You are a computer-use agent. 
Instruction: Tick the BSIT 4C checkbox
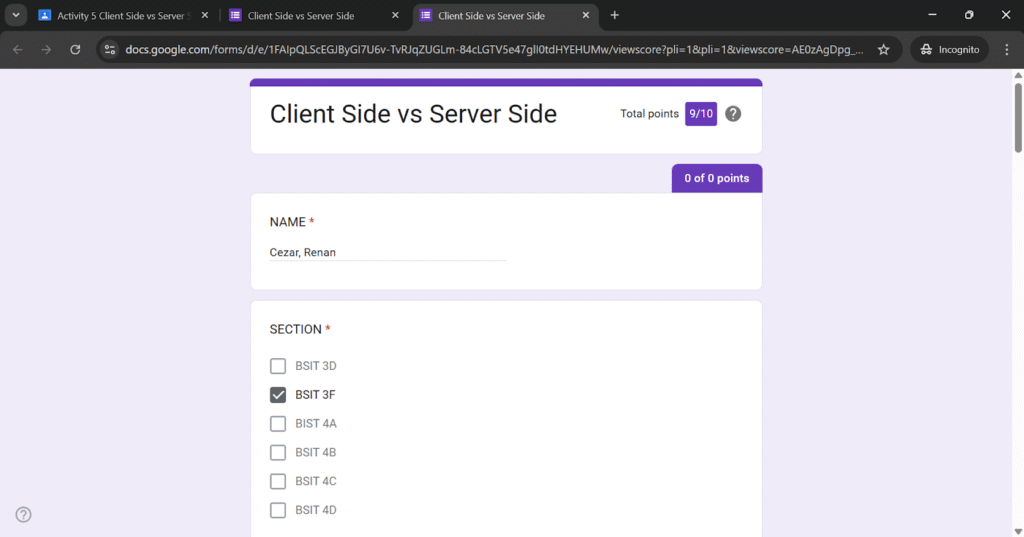tap(278, 481)
